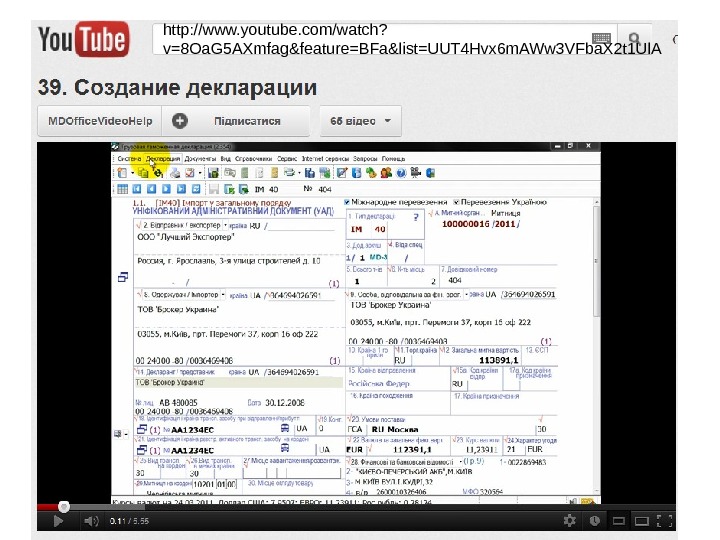Image resolution: width=720 pixels, height=540 pixels.
Task: Click bus icon in box 21 row
Action: pyautogui.click(x=285, y=448)
